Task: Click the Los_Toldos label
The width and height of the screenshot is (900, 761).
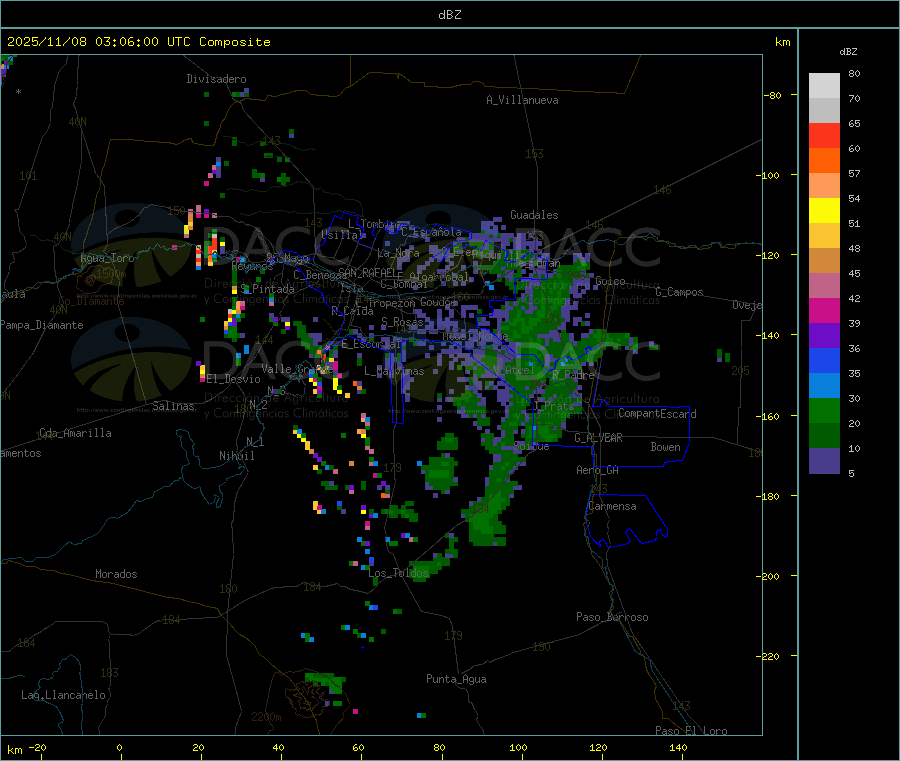Action: 398,573
